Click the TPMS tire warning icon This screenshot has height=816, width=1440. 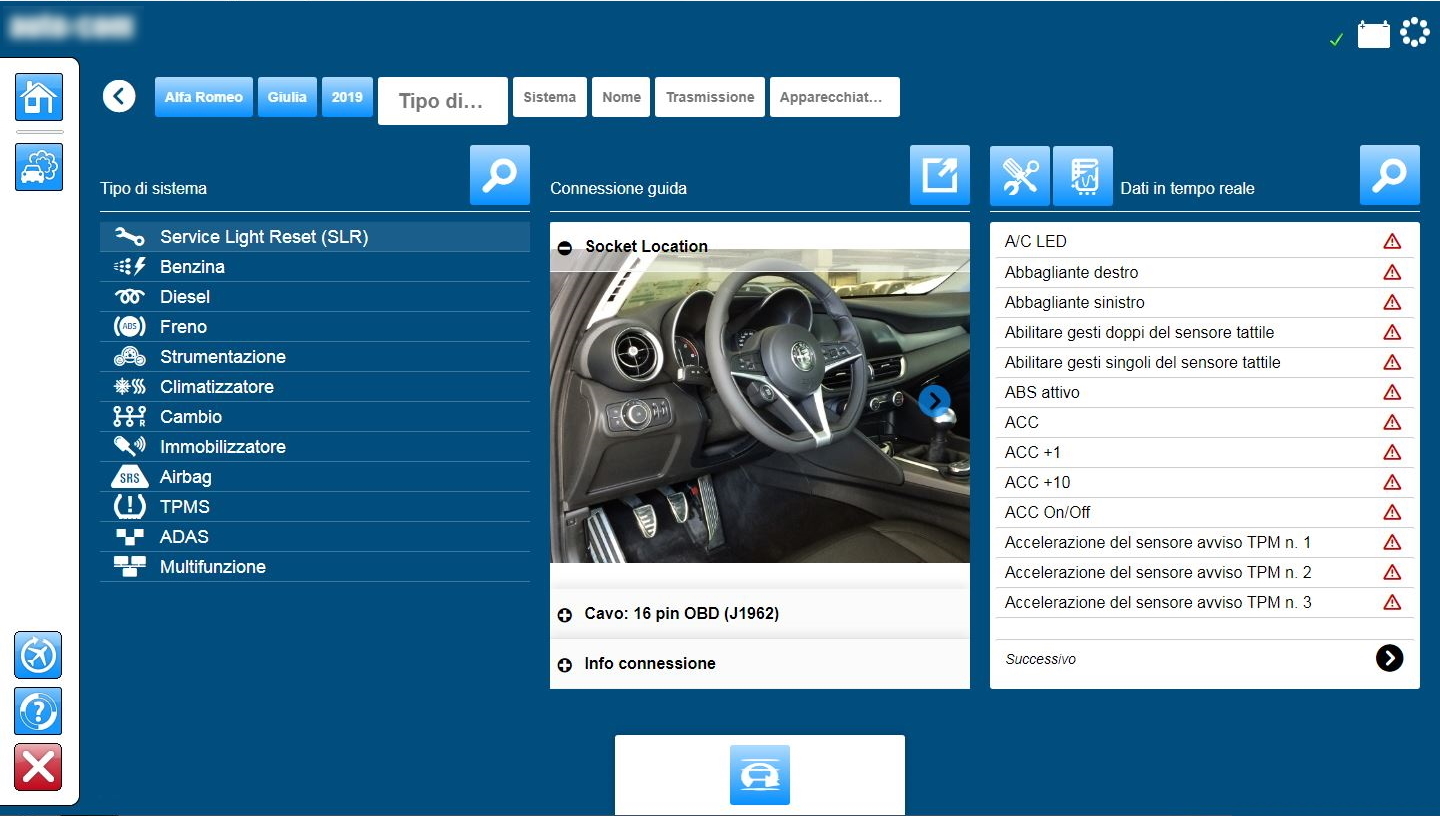point(130,507)
